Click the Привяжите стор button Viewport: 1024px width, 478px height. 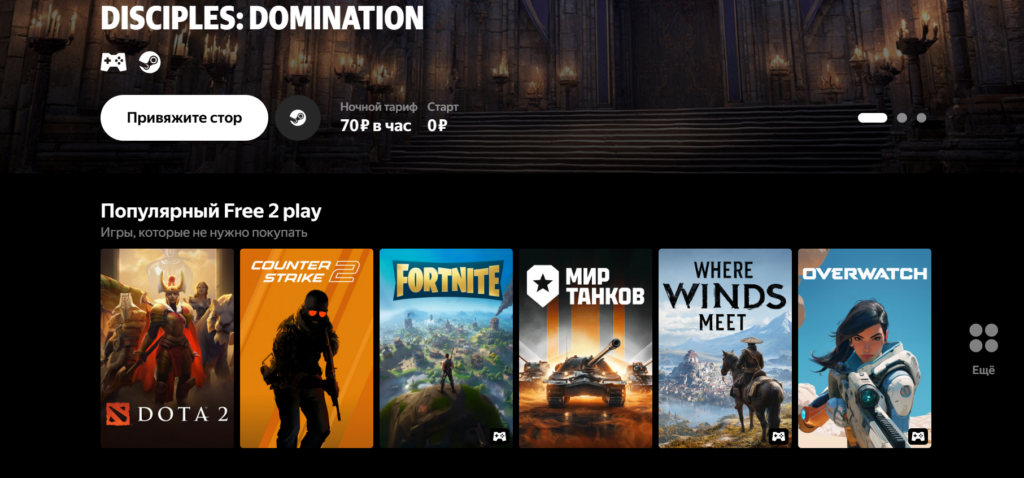point(184,118)
